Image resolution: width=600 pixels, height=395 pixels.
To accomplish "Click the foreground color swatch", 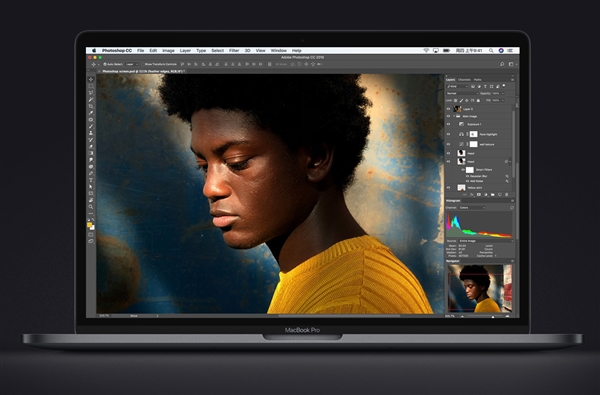I will pos(90,224).
